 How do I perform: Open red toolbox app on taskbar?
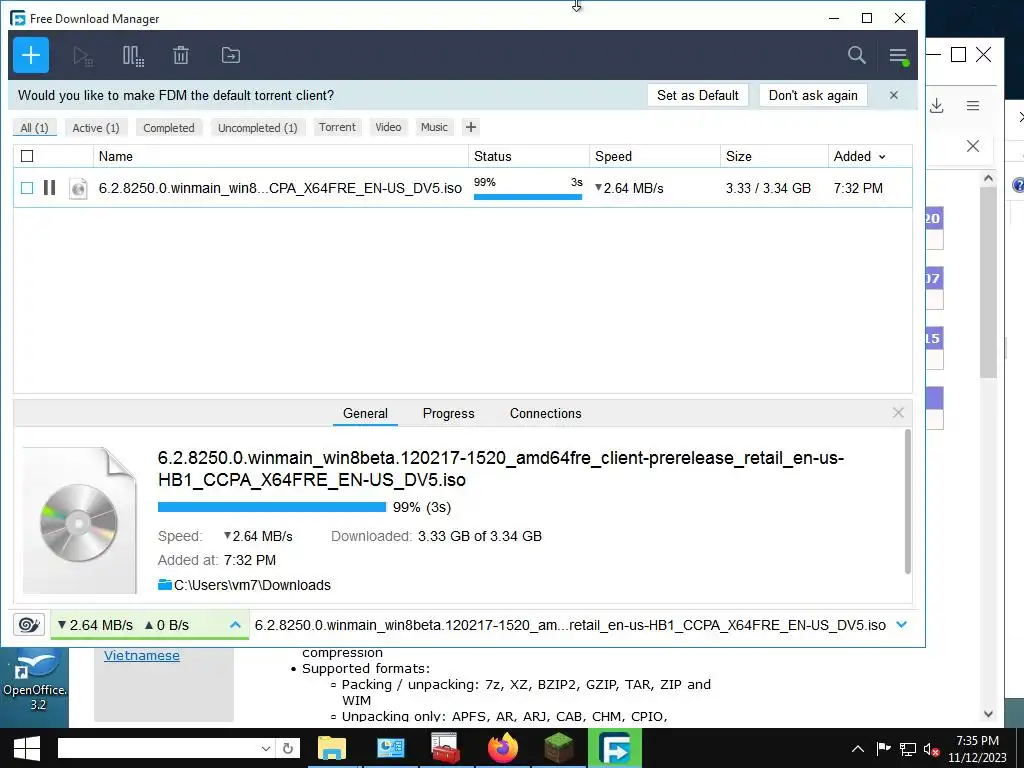446,748
